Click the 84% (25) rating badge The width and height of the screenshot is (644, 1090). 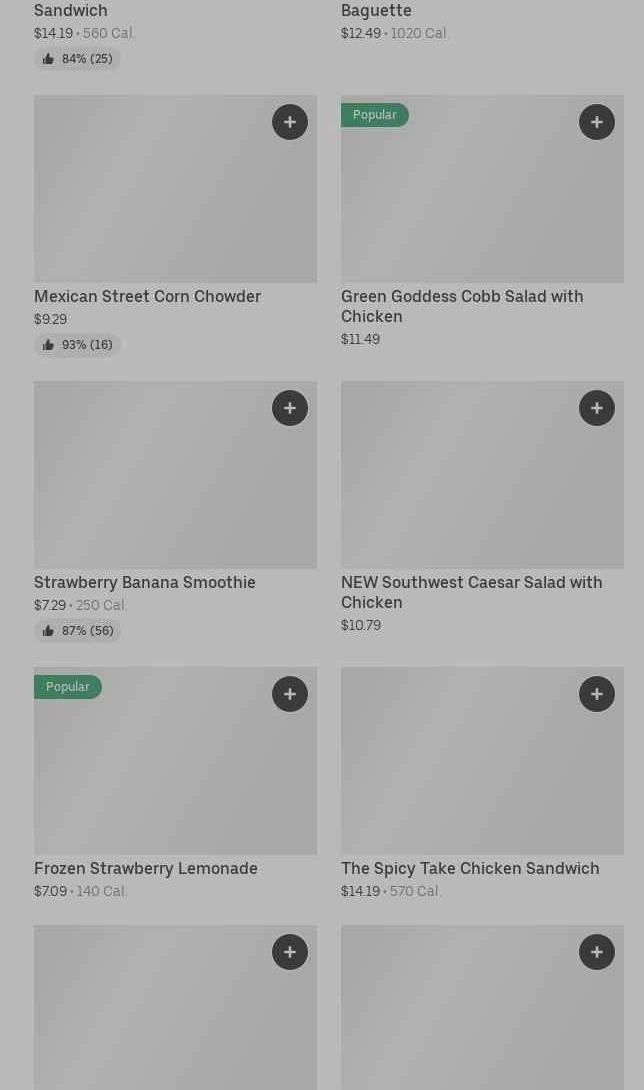[x=77, y=59]
